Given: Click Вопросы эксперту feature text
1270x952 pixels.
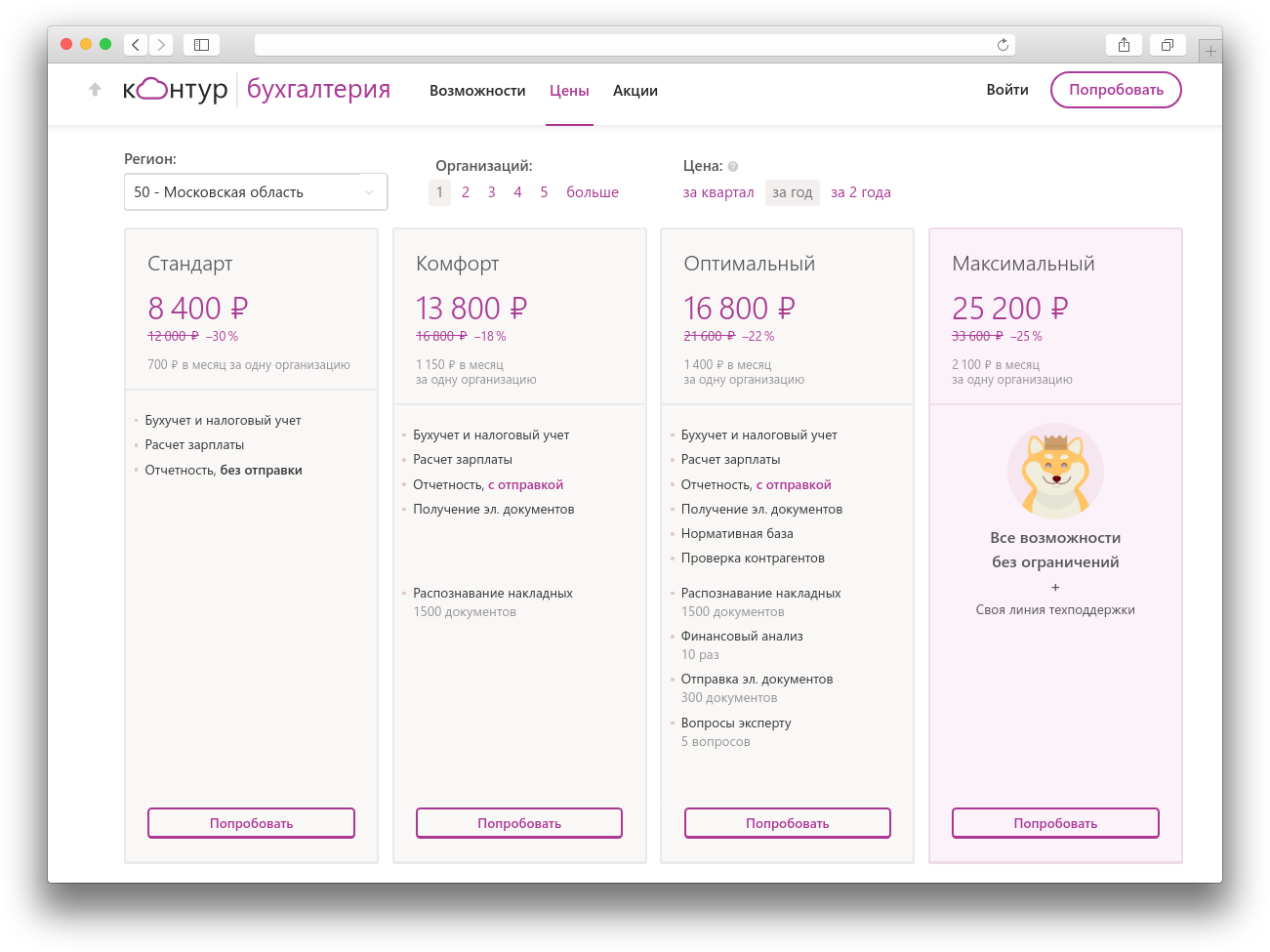Looking at the screenshot, I should coord(736,724).
